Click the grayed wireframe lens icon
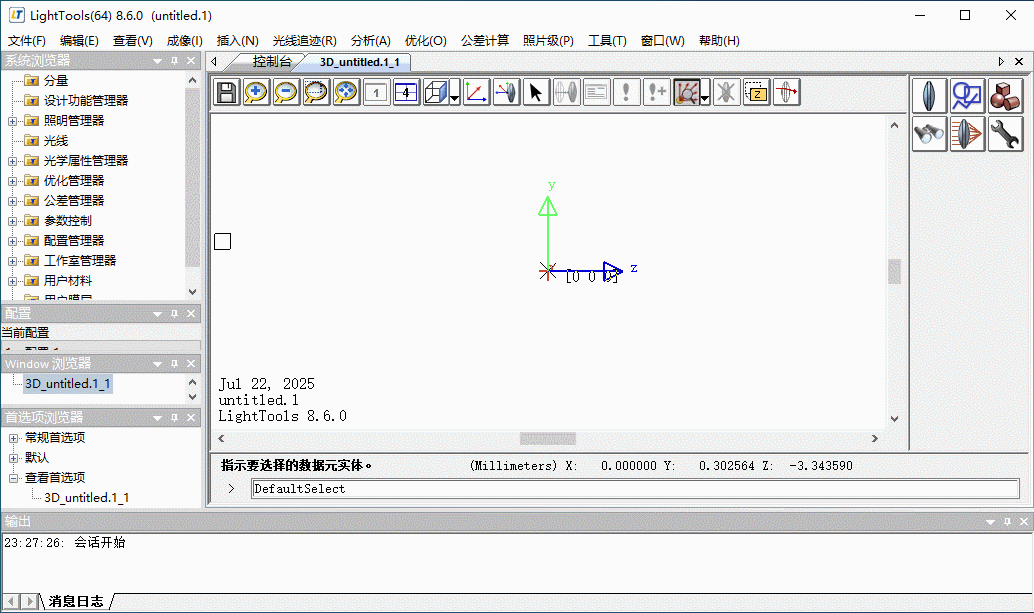Image resolution: width=1034 pixels, height=613 pixels. tap(566, 92)
